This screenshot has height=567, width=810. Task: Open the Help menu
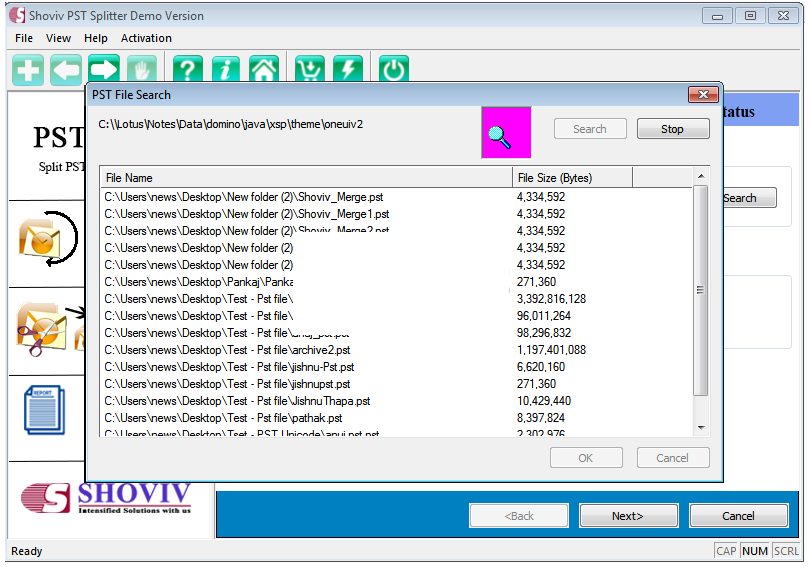(x=96, y=38)
